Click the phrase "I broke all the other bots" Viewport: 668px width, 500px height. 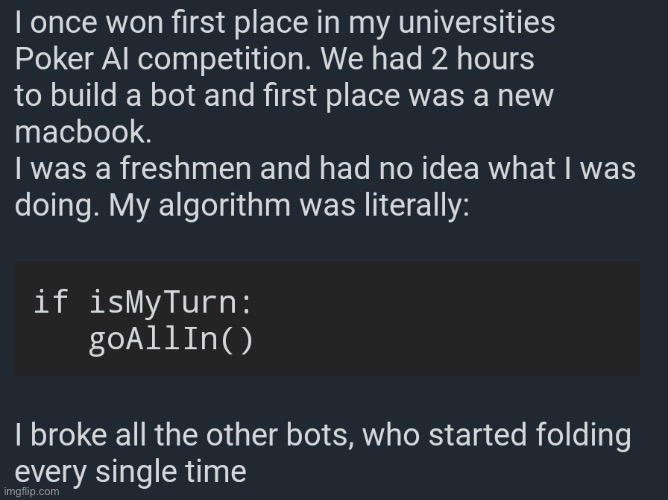pyautogui.click(x=182, y=437)
